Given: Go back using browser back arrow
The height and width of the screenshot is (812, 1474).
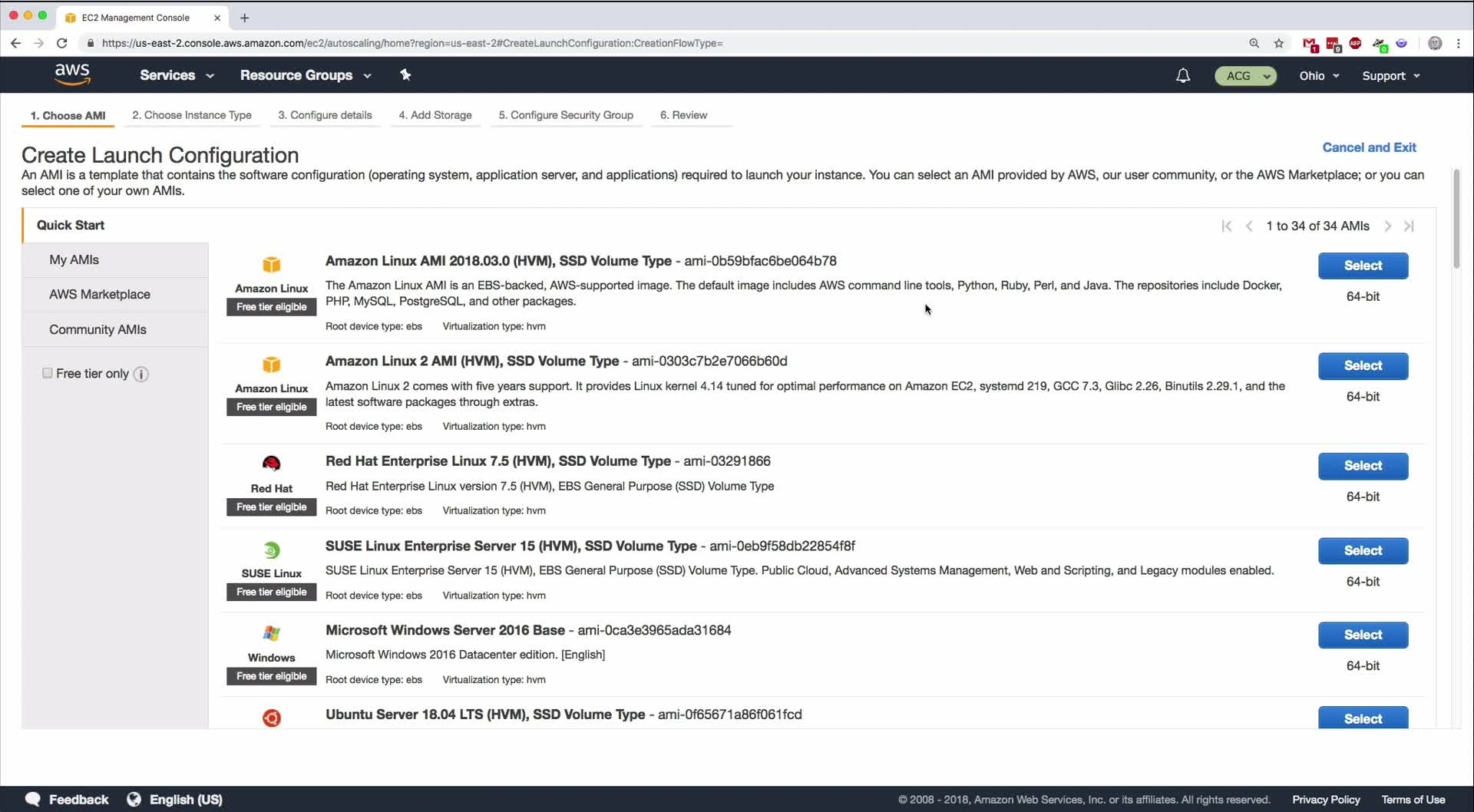Looking at the screenshot, I should [15, 43].
